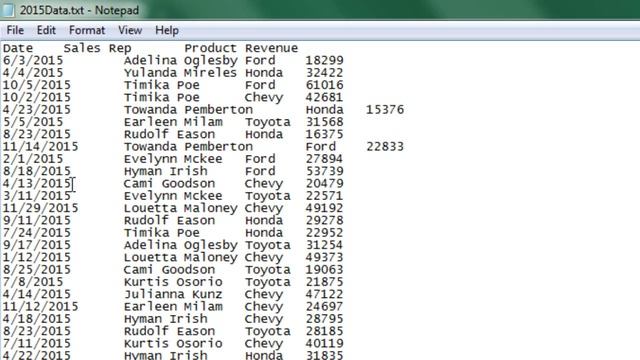This screenshot has width=640, height=360.
Task: Click revenue value 20479
Action: 324,183
